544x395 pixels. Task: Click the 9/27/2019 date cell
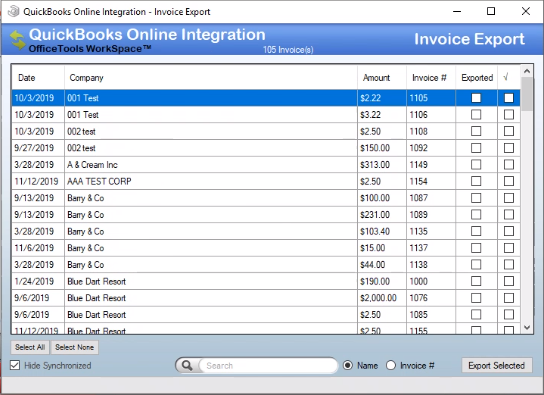pyautogui.click(x=38, y=148)
